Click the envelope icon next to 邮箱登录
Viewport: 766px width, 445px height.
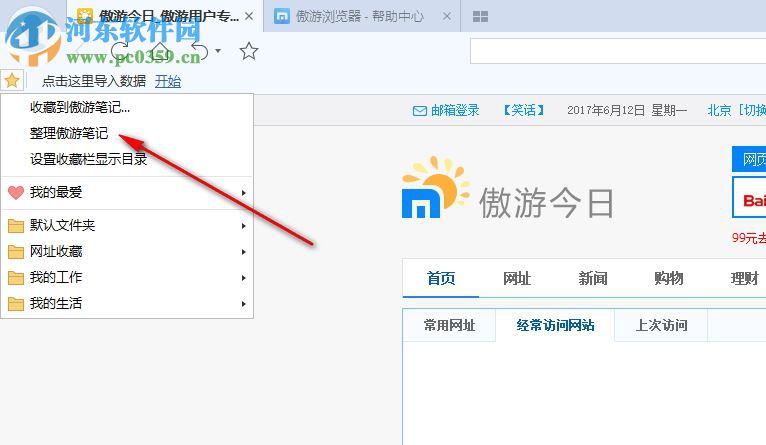420,111
